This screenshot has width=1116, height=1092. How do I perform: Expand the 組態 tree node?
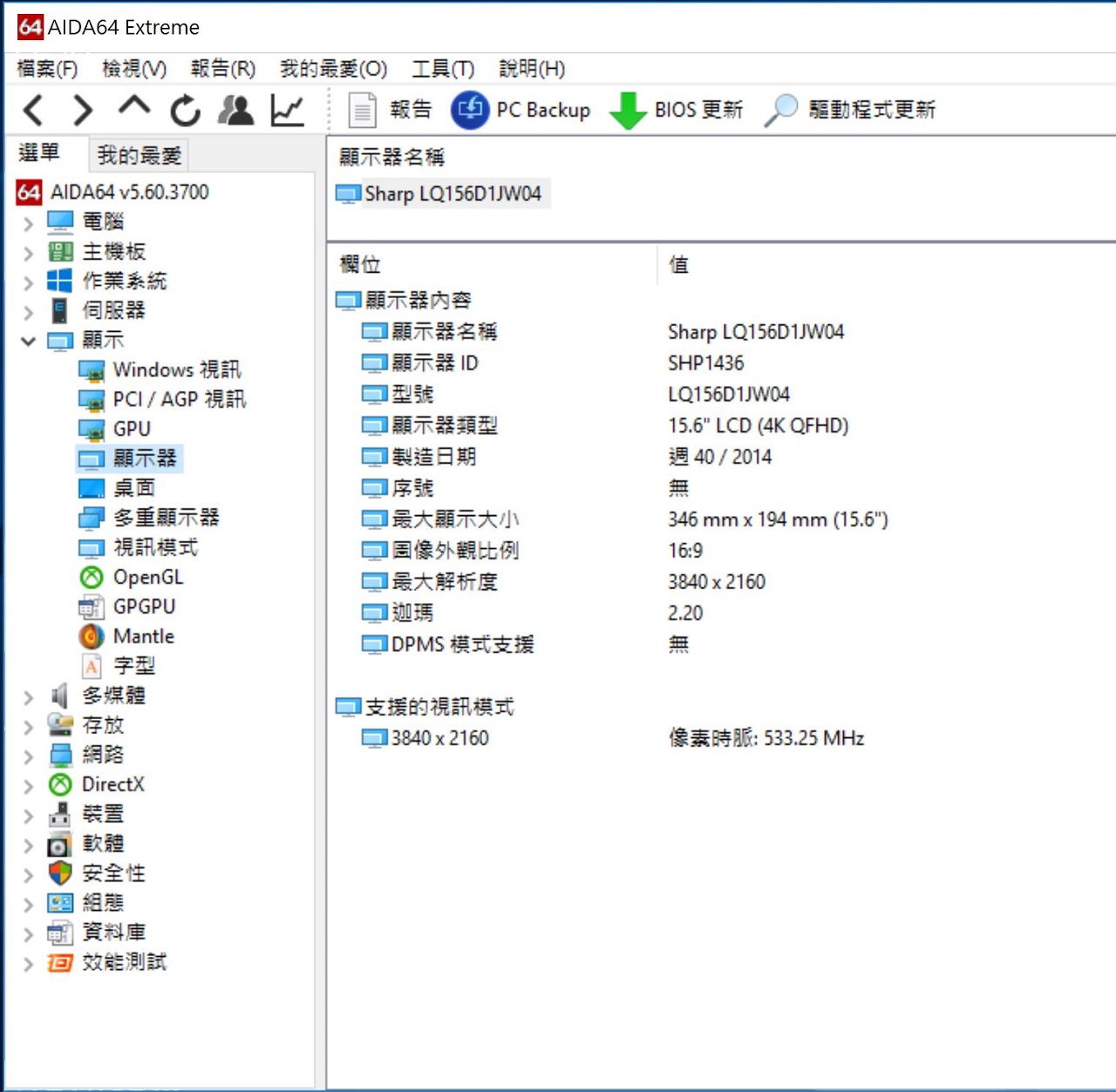(x=28, y=904)
